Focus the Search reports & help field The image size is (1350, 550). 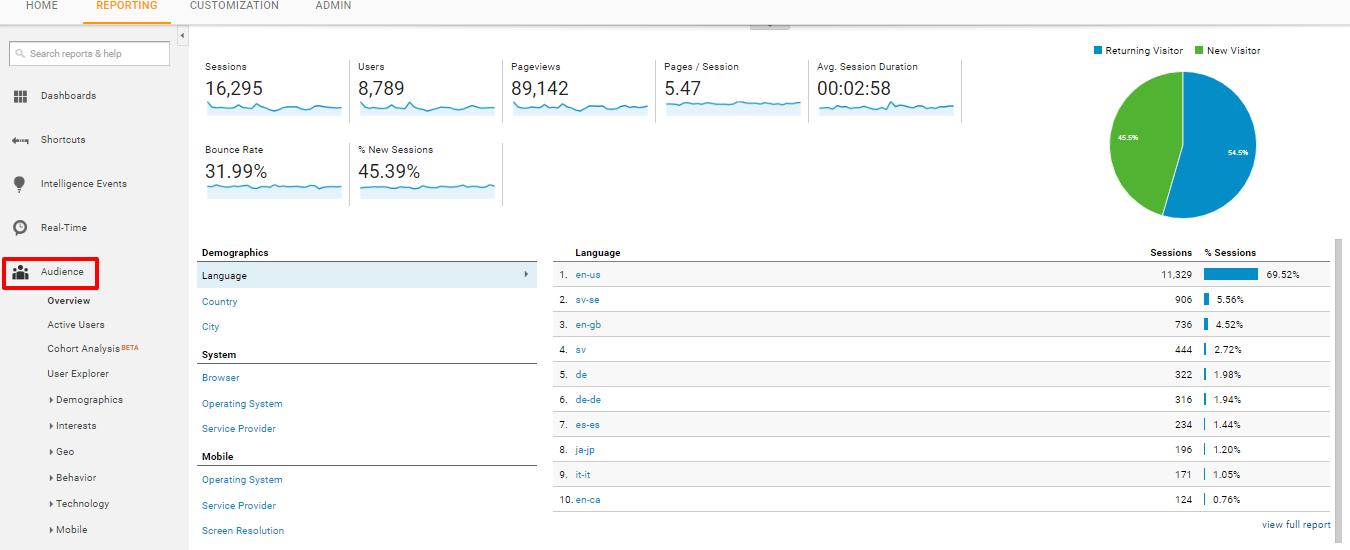(90, 54)
